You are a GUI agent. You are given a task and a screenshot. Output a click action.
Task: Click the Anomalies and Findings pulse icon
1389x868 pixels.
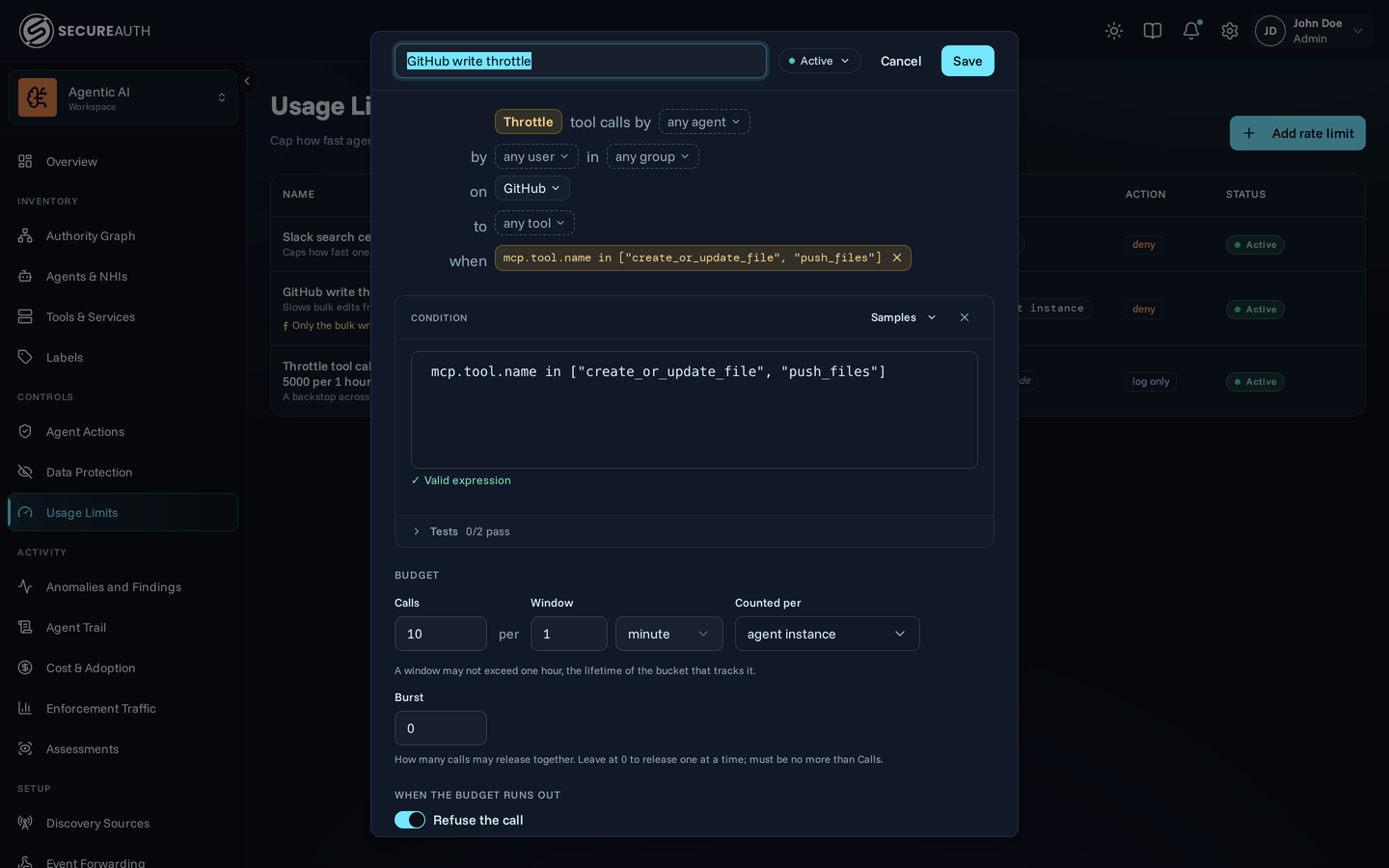point(25,586)
